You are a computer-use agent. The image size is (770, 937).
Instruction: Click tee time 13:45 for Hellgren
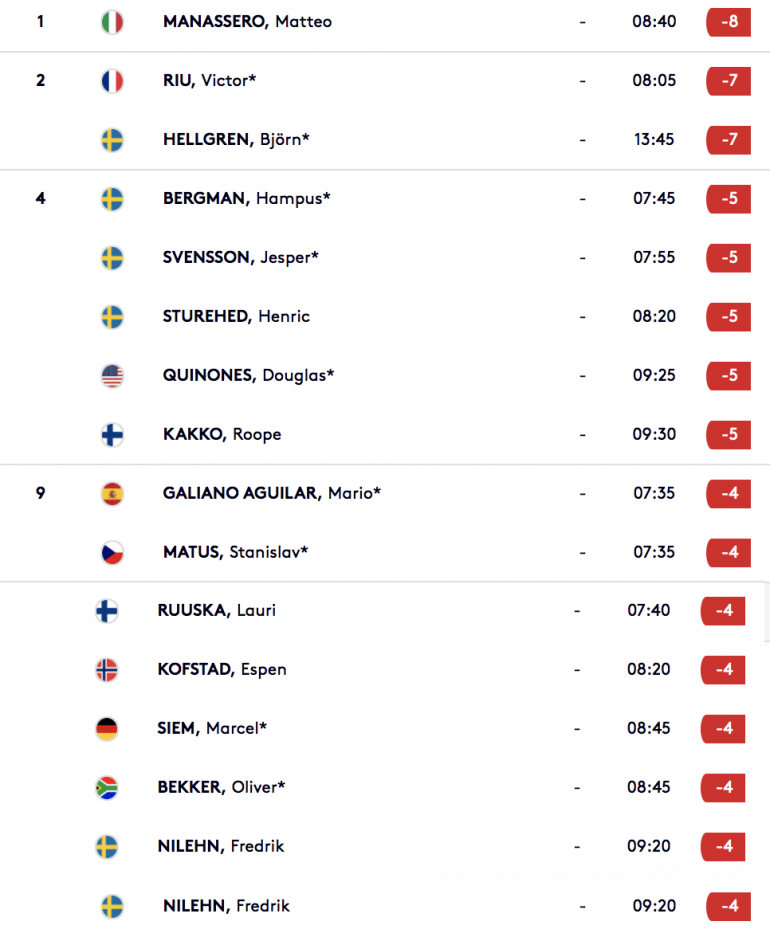tap(654, 139)
